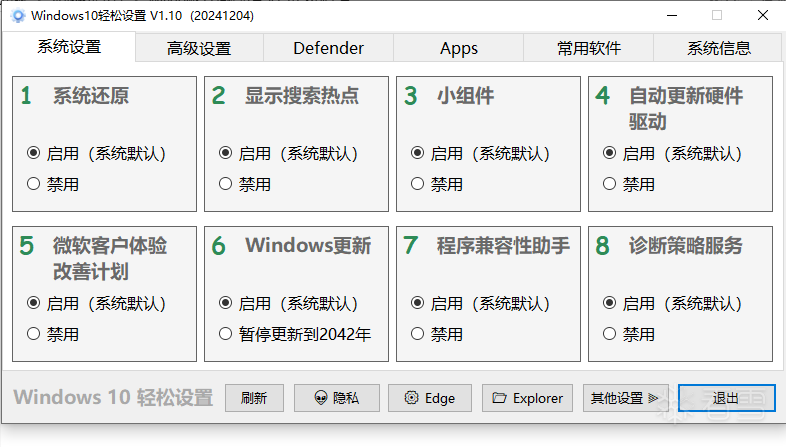The image size is (786, 447).
Task: Select 启用 for 微软客户体验改善计划
Action: [96, 303]
